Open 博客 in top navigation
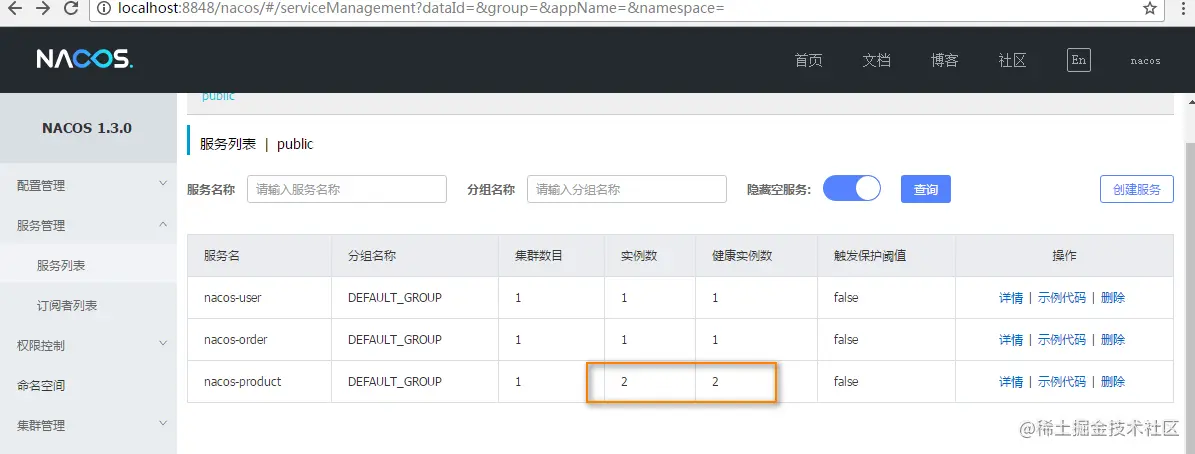 pyautogui.click(x=944, y=60)
